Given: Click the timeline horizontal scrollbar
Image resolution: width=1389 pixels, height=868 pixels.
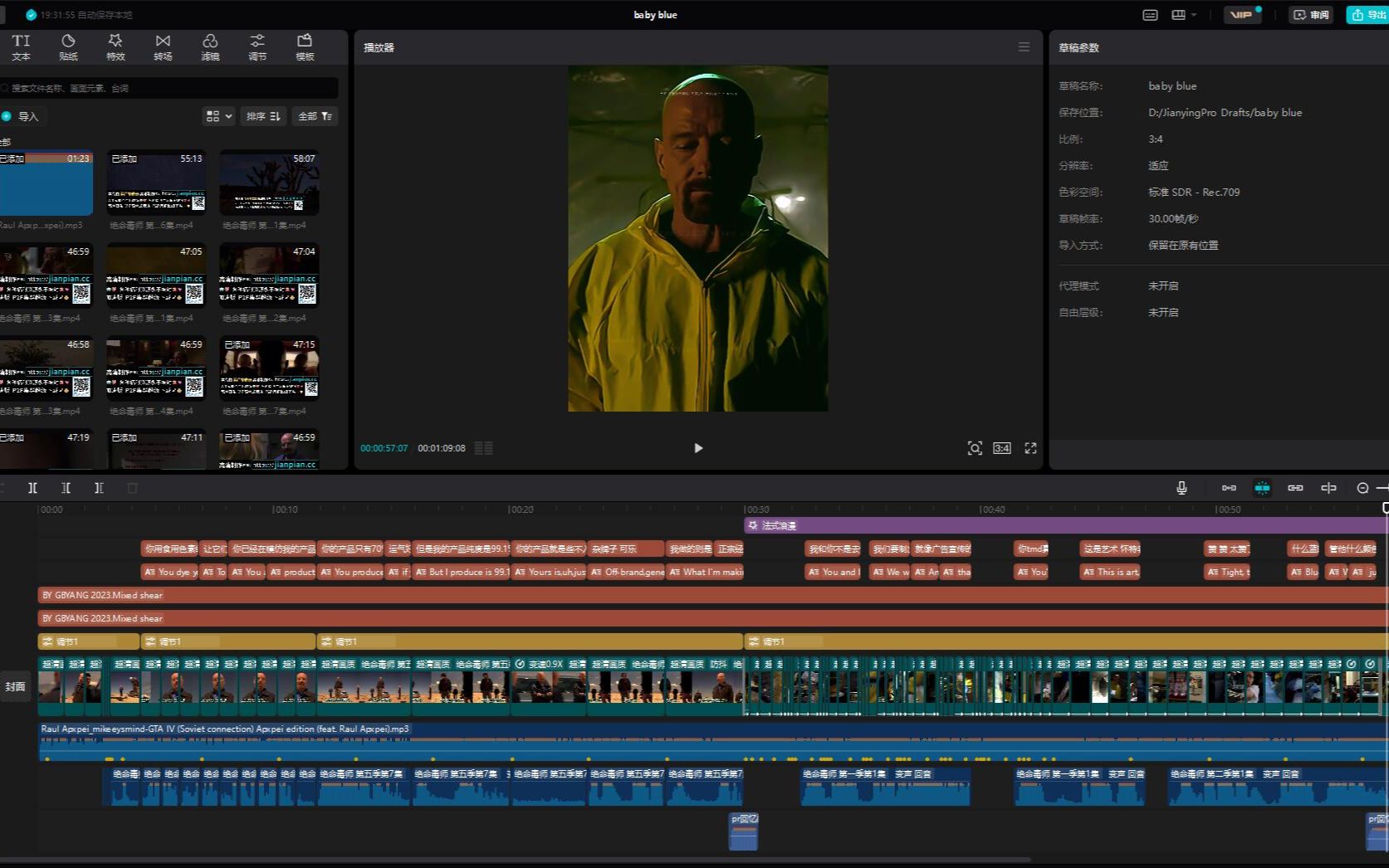Looking at the screenshot, I should pyautogui.click(x=515, y=860).
